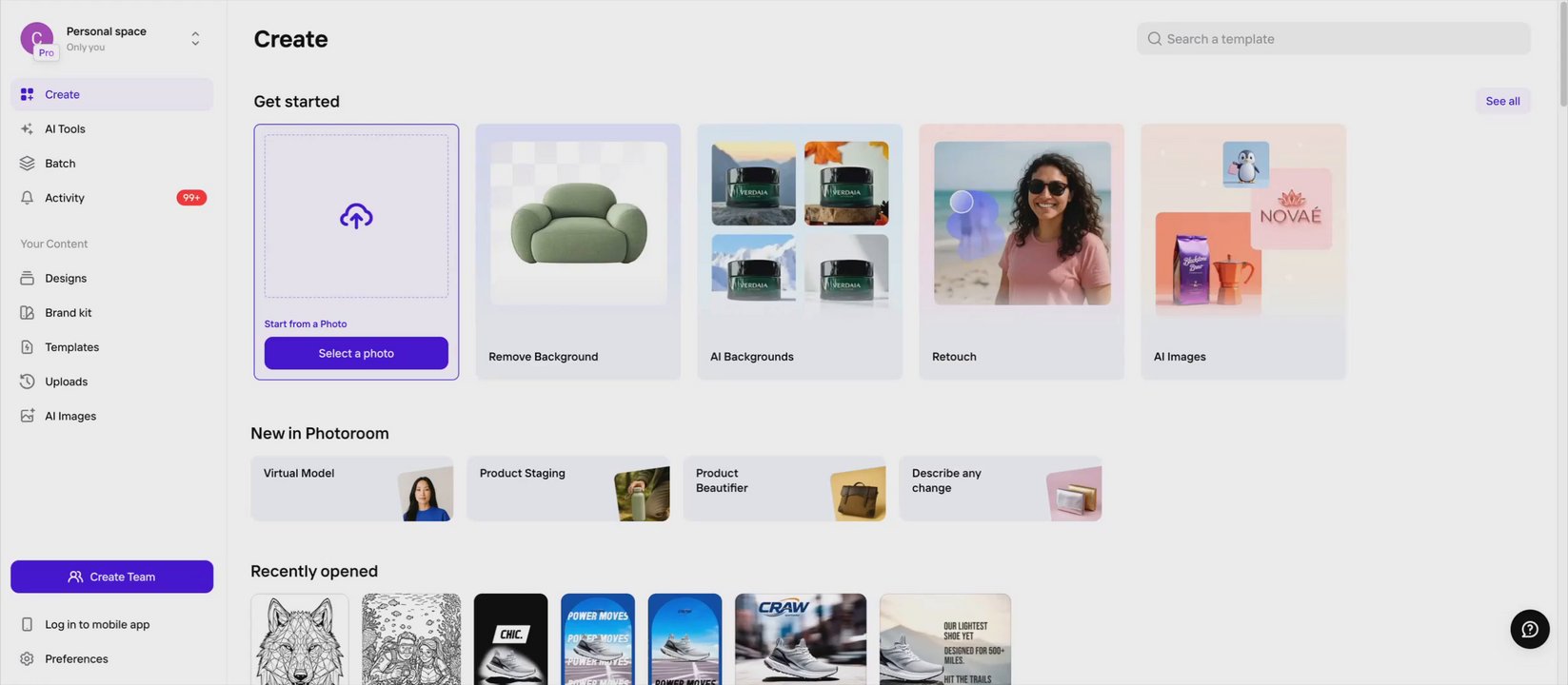Click the Batch layers icon

27,164
